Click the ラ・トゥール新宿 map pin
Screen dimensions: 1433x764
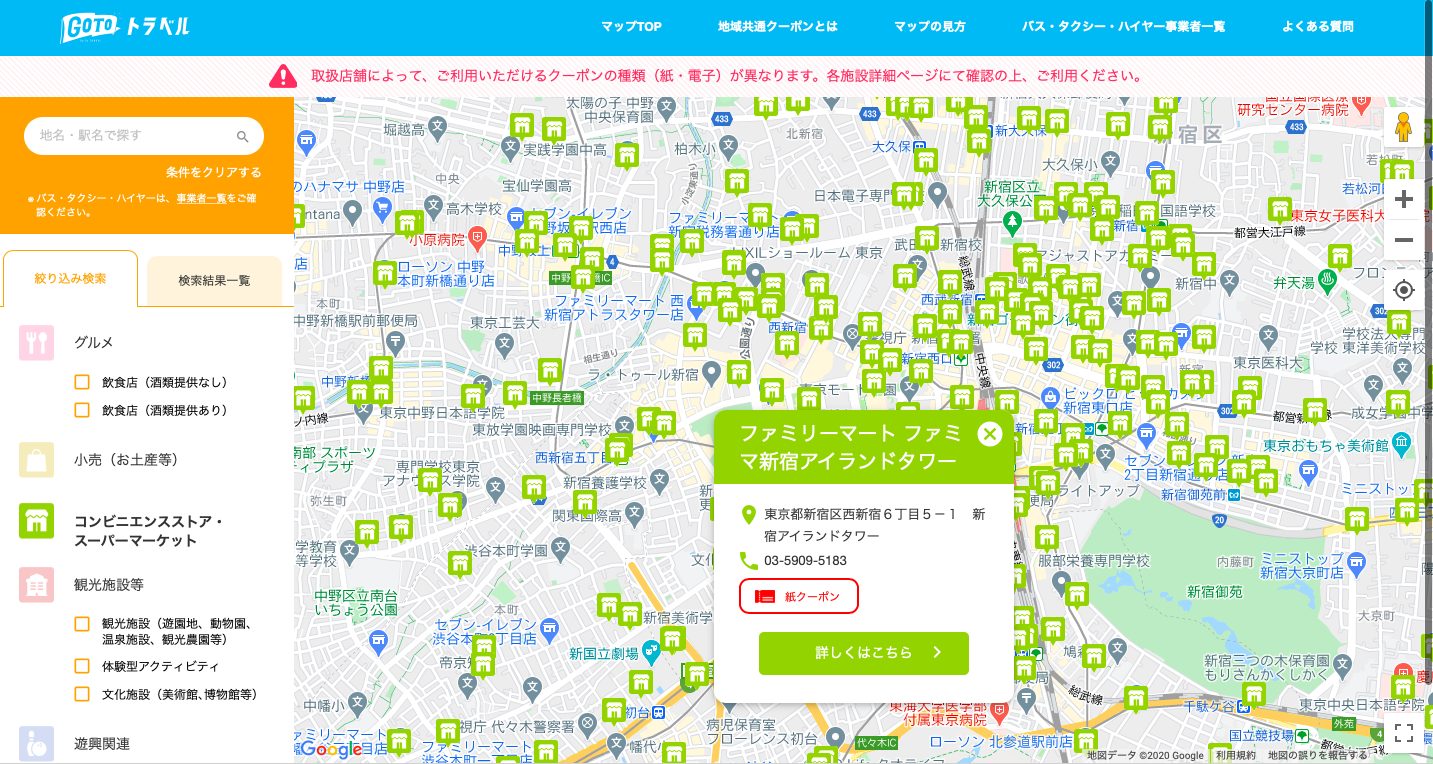click(711, 374)
